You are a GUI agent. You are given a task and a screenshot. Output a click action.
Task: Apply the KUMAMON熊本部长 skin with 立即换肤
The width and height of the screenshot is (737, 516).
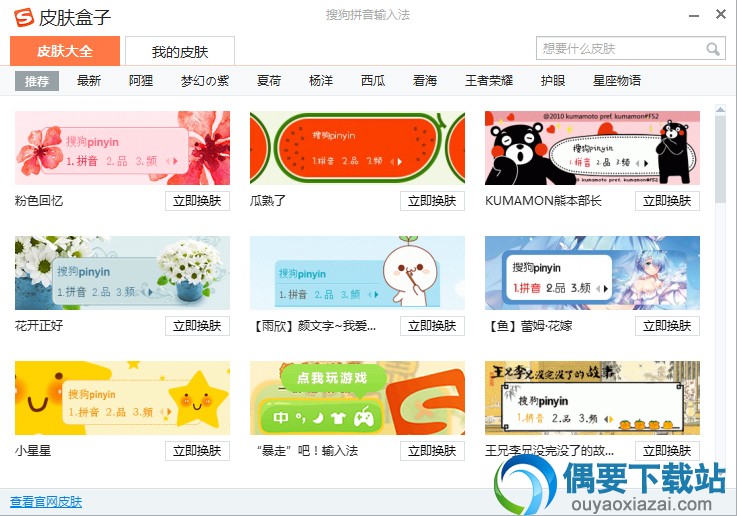(667, 201)
